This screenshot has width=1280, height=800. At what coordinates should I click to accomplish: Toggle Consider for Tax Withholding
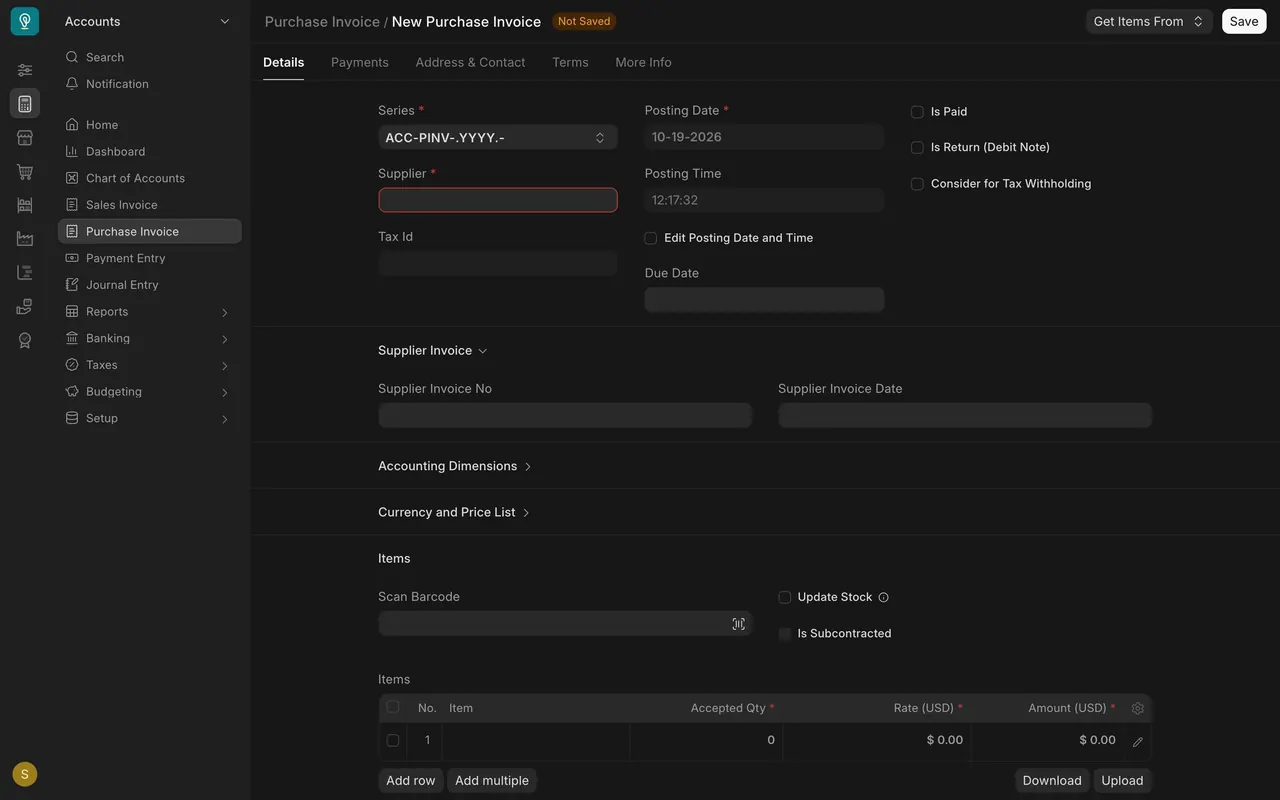(x=917, y=184)
